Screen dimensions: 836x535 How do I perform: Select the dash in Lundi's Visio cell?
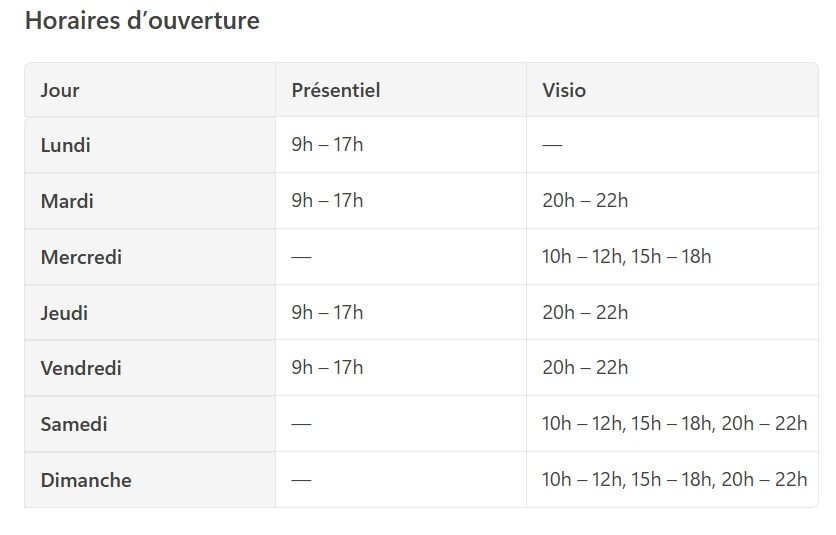(552, 145)
